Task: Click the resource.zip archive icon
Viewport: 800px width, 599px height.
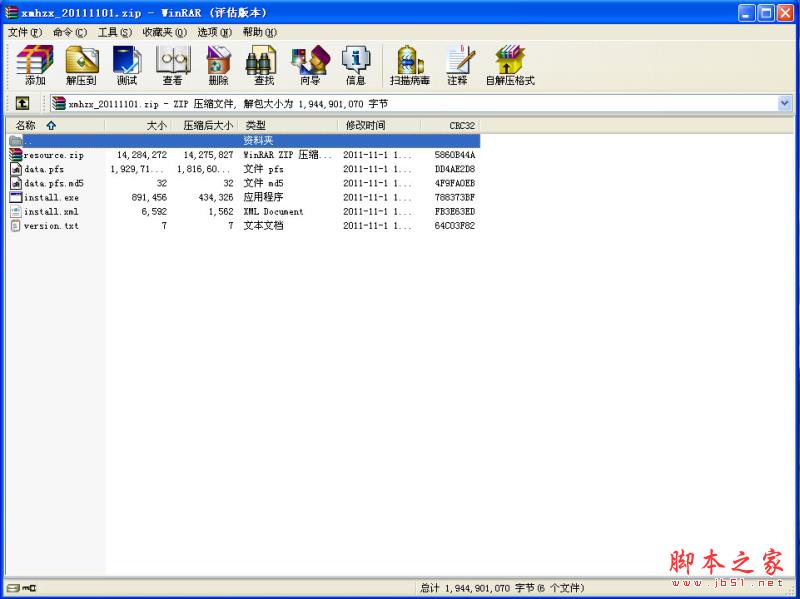Action: click(x=16, y=155)
